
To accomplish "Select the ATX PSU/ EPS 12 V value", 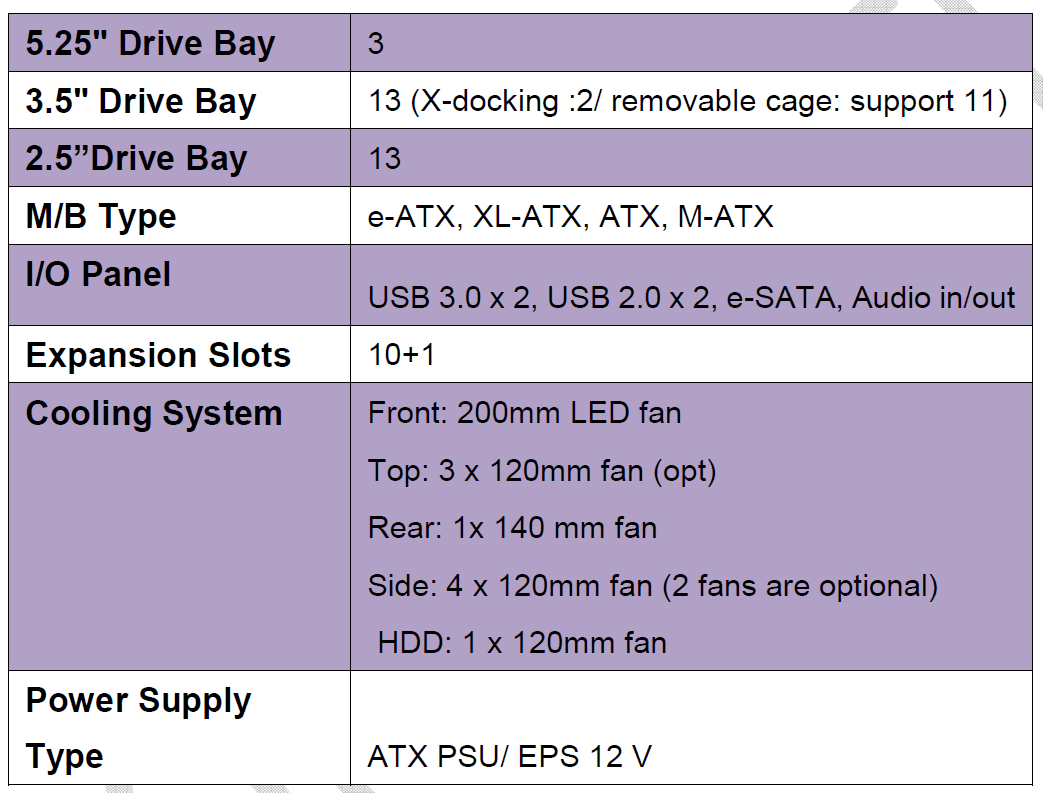I will click(x=510, y=756).
